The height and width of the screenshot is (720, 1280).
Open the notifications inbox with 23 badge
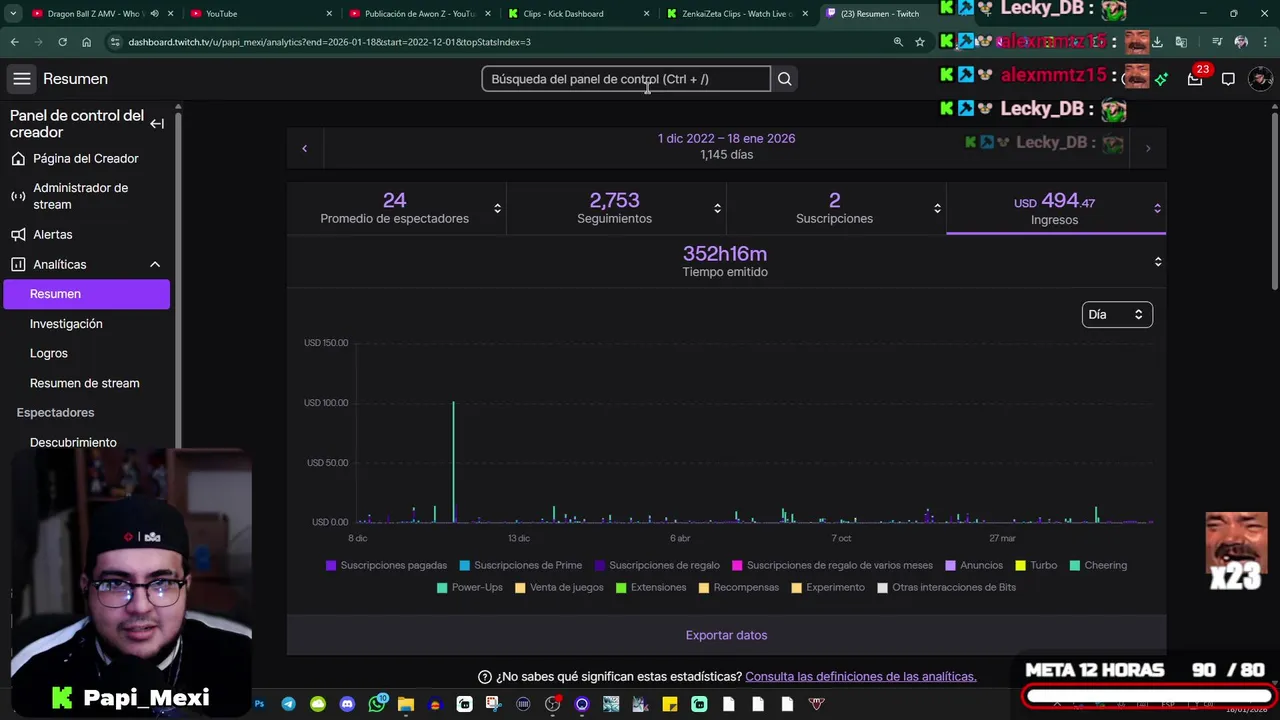click(x=1195, y=79)
